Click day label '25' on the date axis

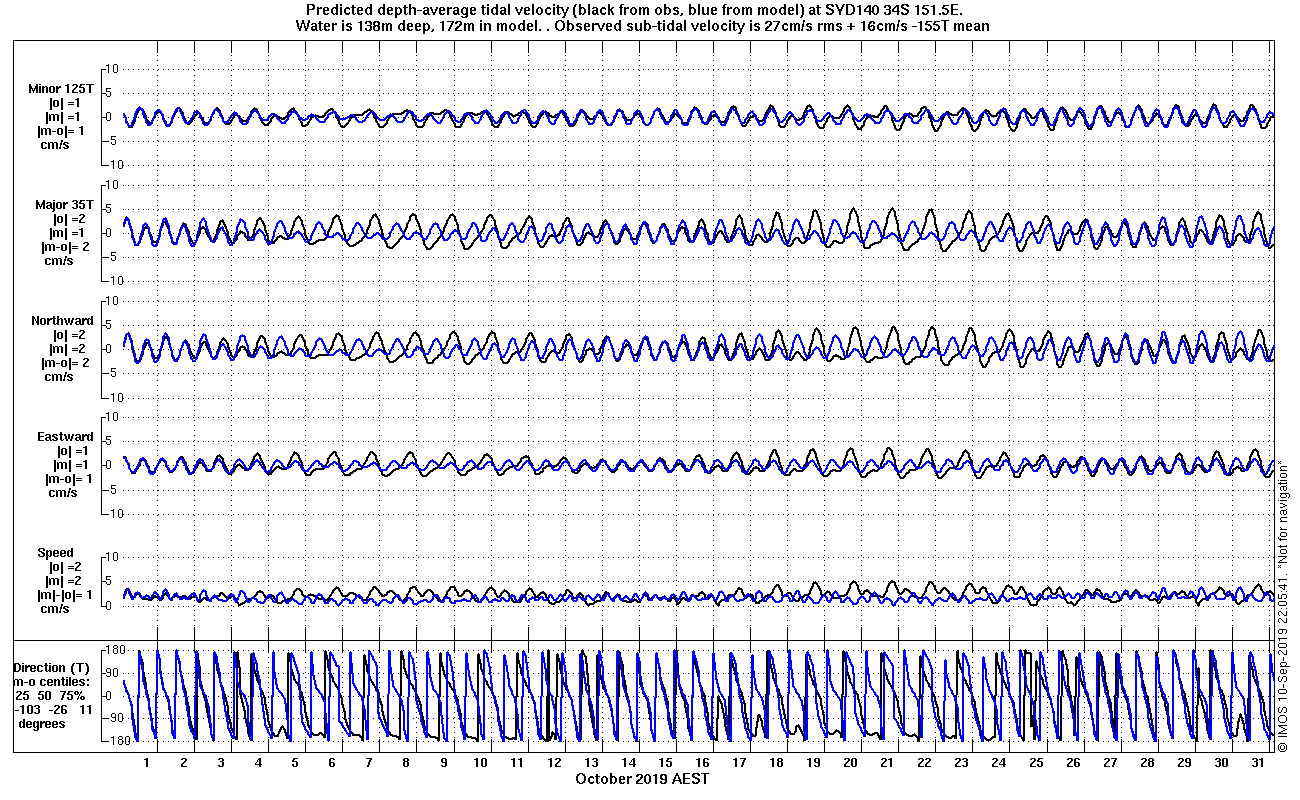[1035, 762]
